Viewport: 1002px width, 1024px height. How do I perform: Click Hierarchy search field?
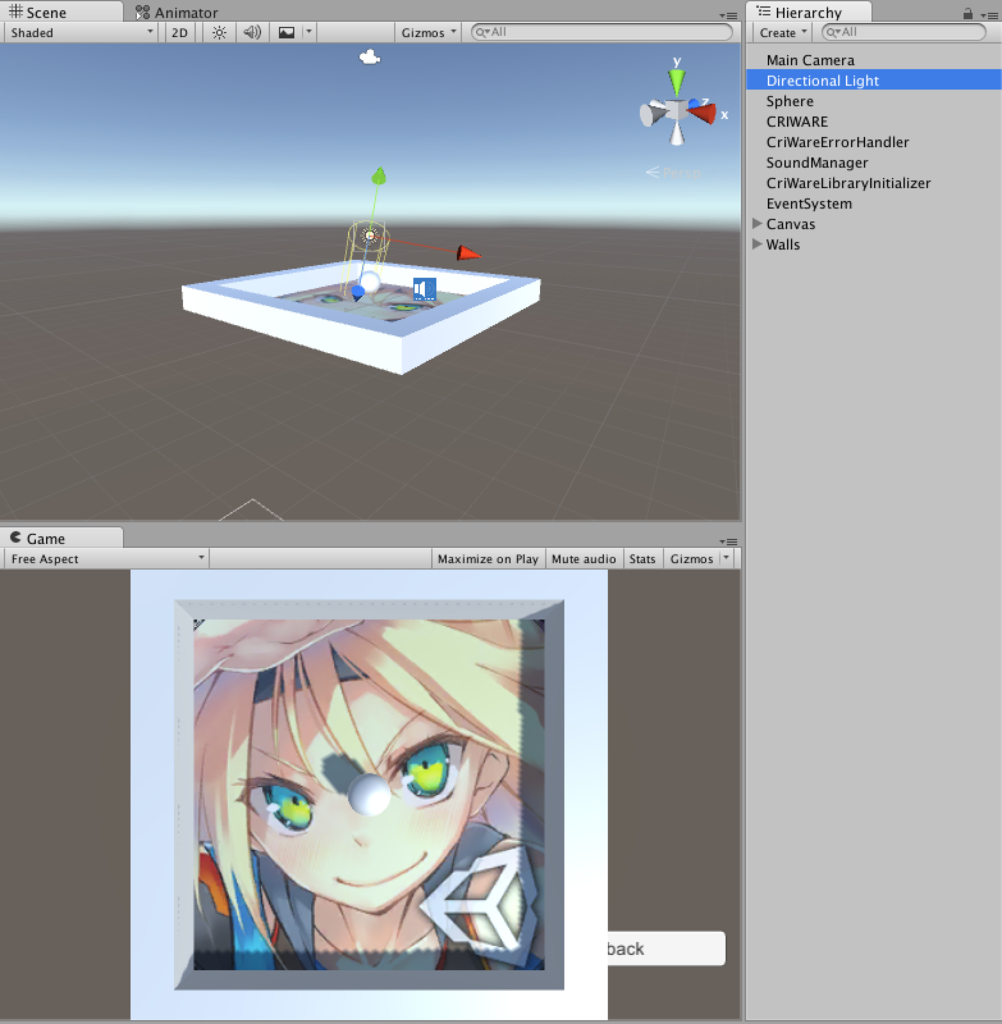[x=903, y=32]
